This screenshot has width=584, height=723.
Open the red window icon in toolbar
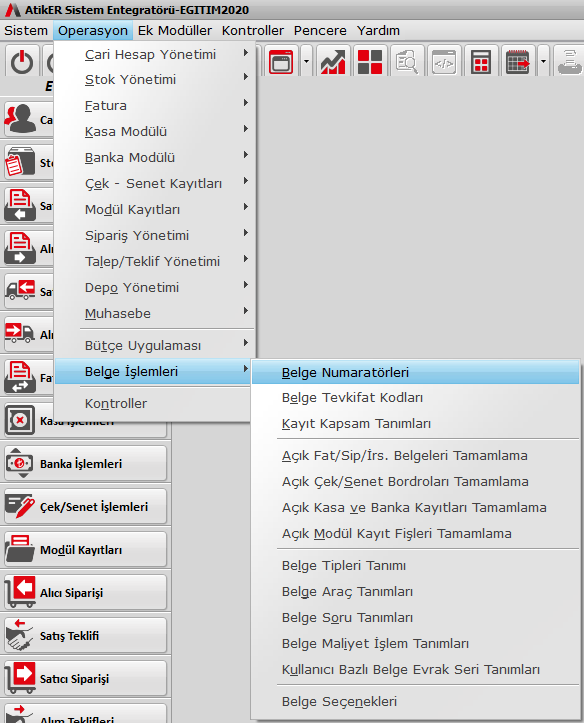coord(281,61)
